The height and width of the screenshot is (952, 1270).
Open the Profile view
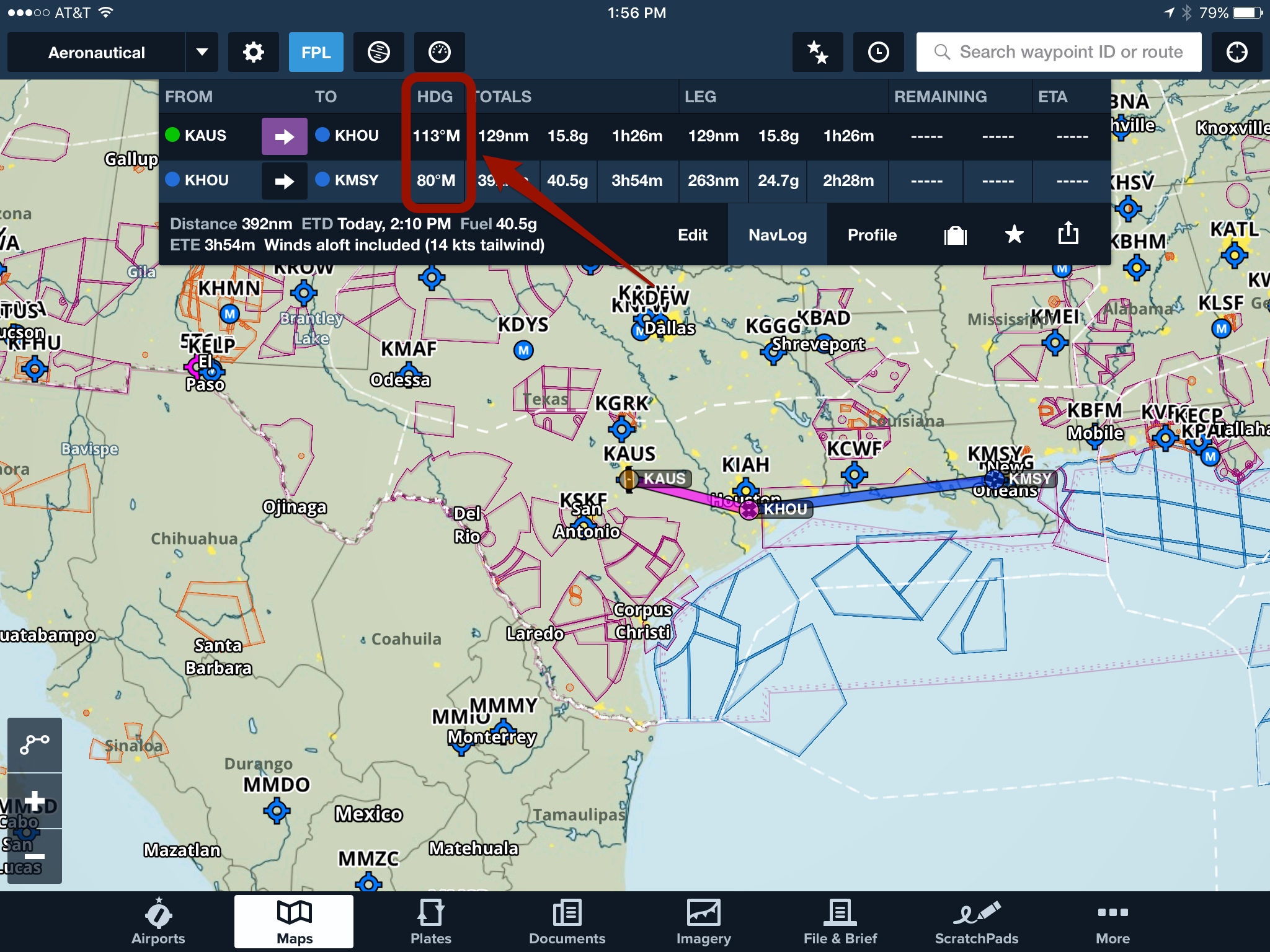[x=872, y=235]
